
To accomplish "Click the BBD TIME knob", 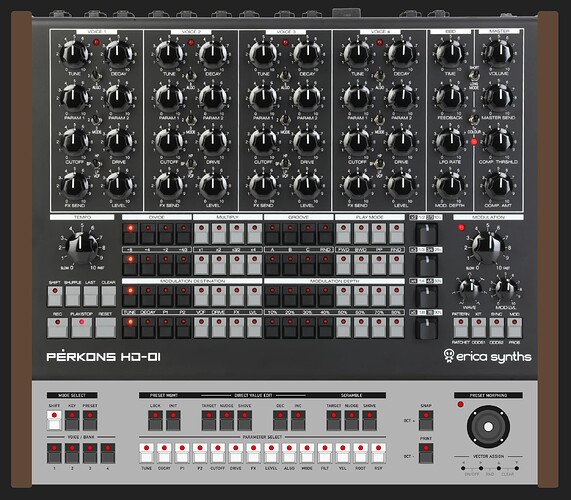I will [x=450, y=53].
